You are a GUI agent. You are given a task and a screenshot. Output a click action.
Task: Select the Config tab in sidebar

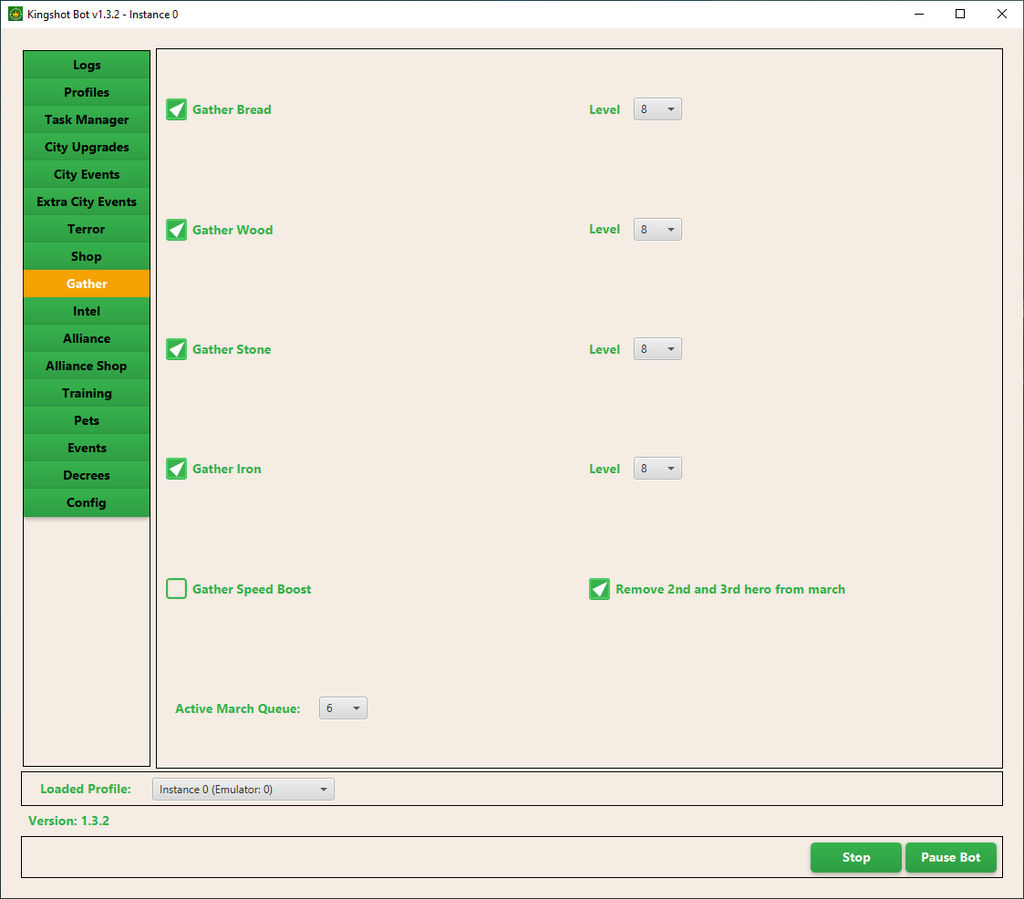tap(87, 503)
